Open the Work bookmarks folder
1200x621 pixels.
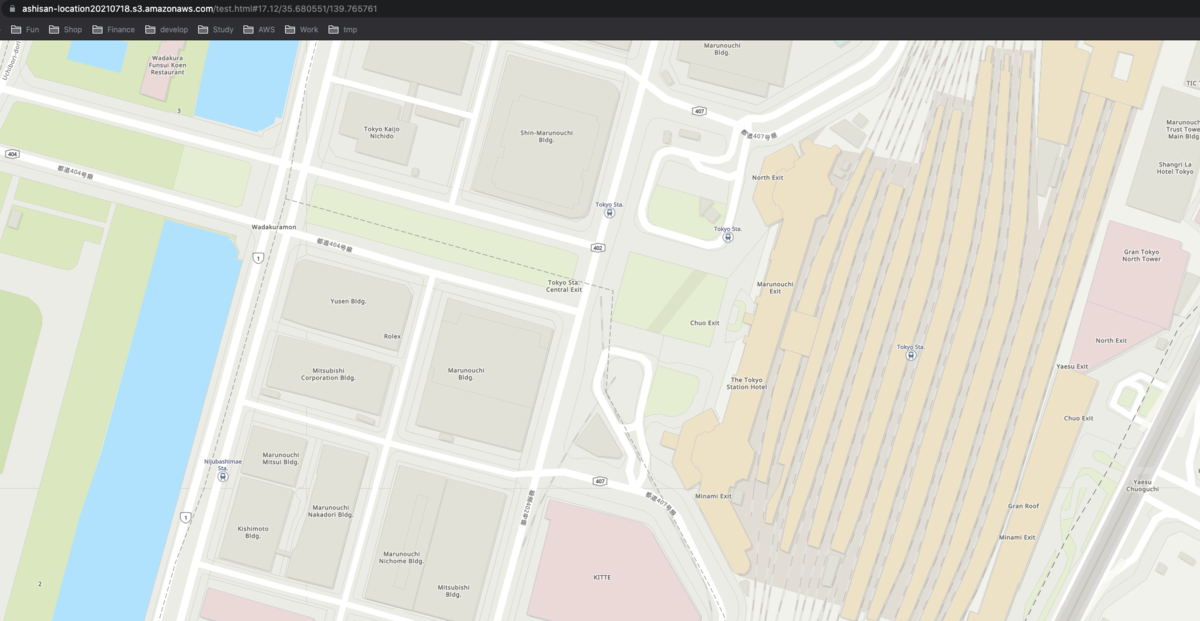301,29
